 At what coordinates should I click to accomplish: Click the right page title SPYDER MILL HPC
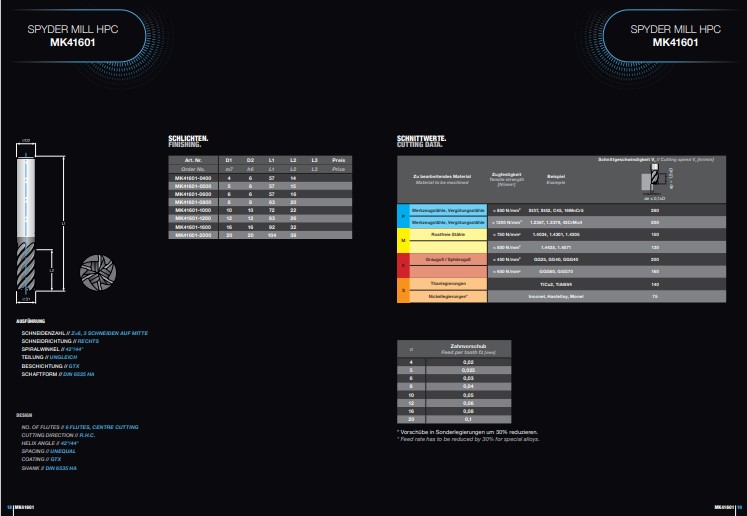click(x=675, y=29)
